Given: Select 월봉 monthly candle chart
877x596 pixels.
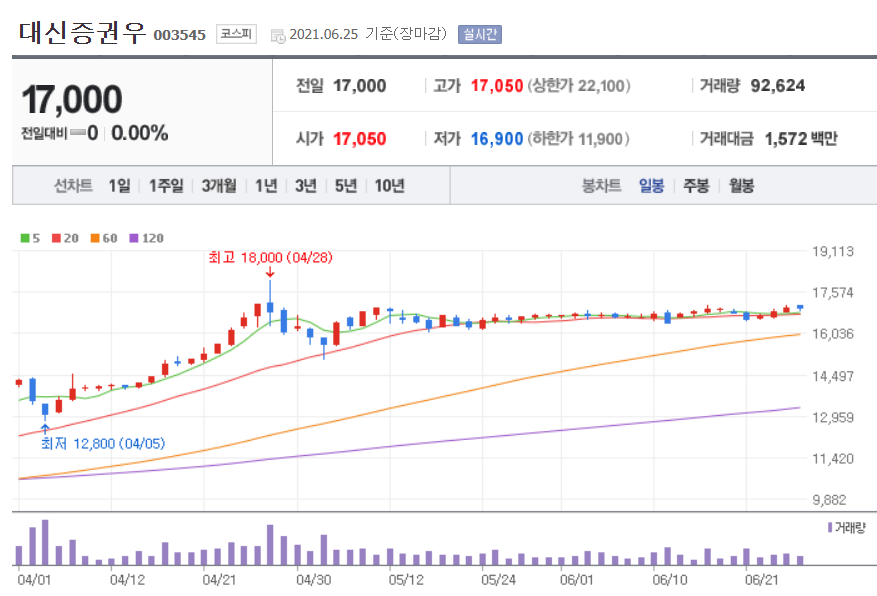Looking at the screenshot, I should (x=742, y=186).
